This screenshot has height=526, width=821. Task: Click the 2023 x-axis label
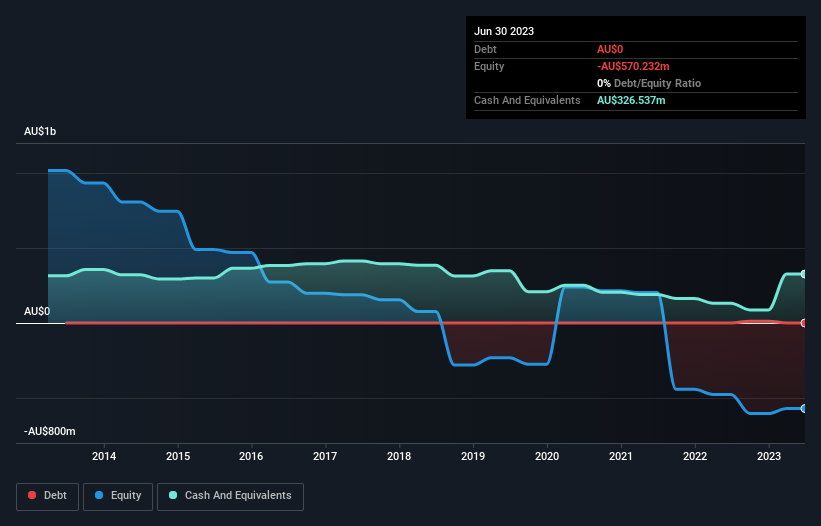coord(769,456)
